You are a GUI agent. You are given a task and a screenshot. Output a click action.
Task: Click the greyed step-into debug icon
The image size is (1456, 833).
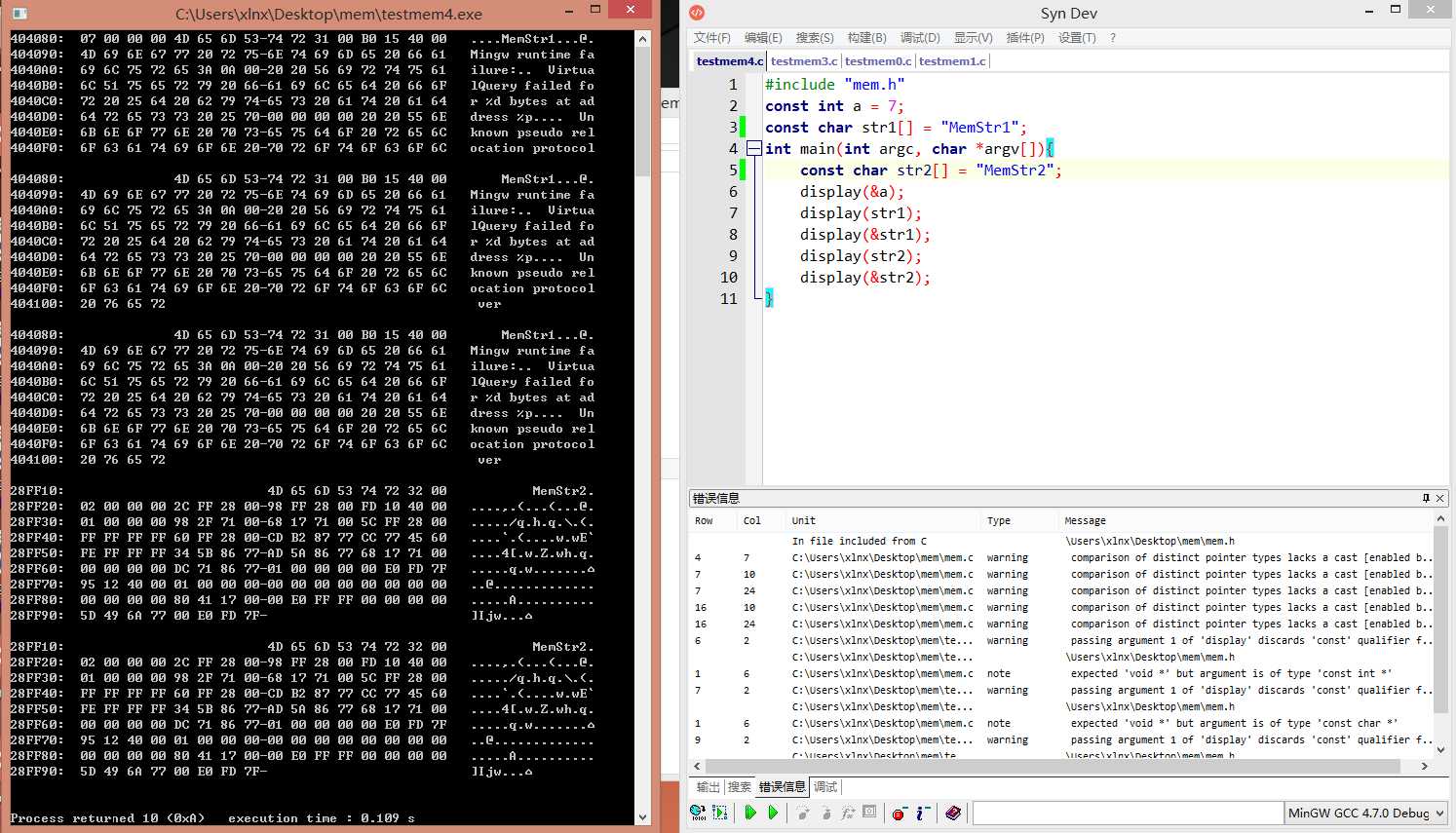(x=802, y=813)
